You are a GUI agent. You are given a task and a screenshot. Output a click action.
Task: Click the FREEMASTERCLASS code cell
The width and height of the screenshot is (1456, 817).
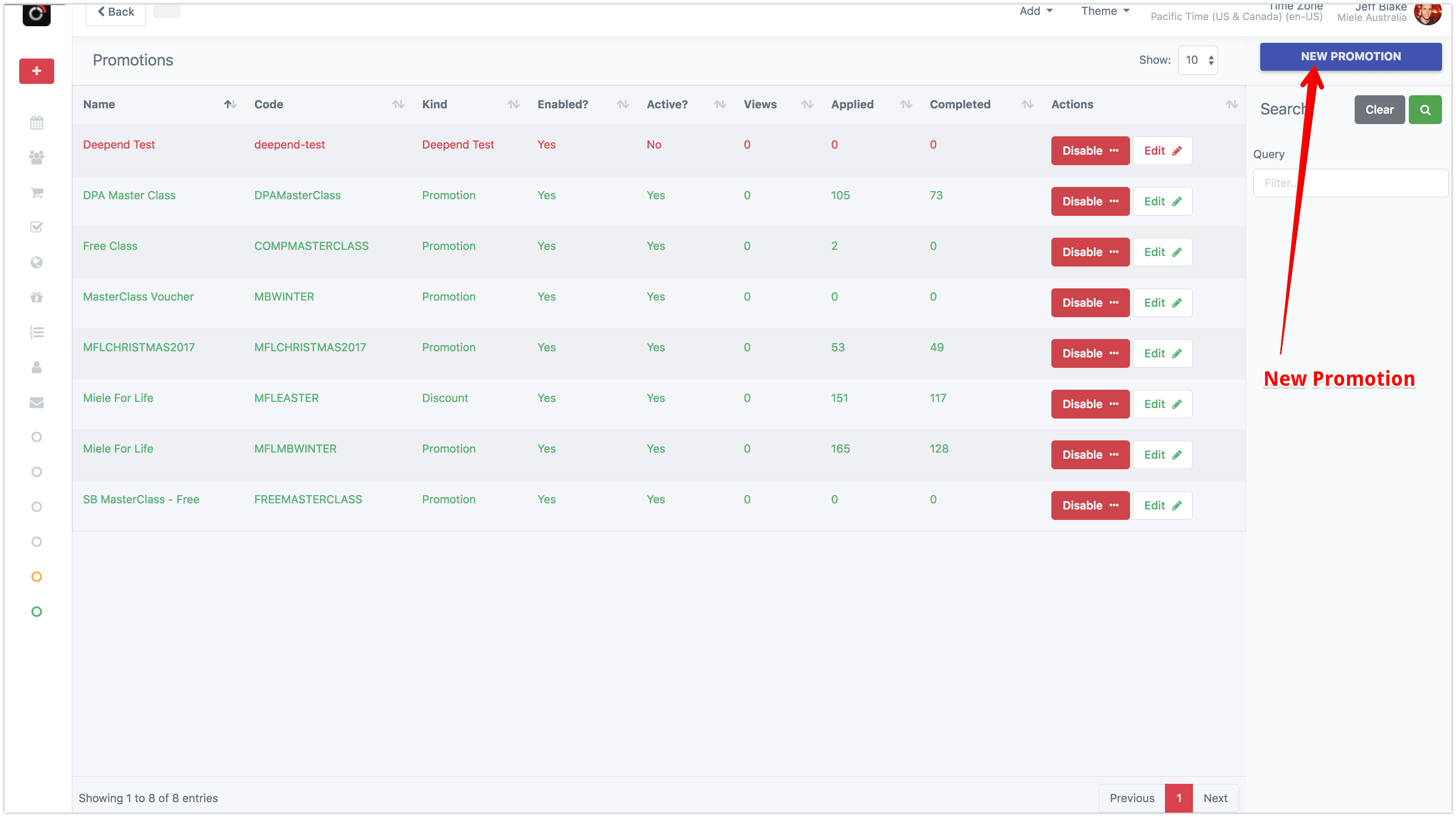tap(308, 499)
